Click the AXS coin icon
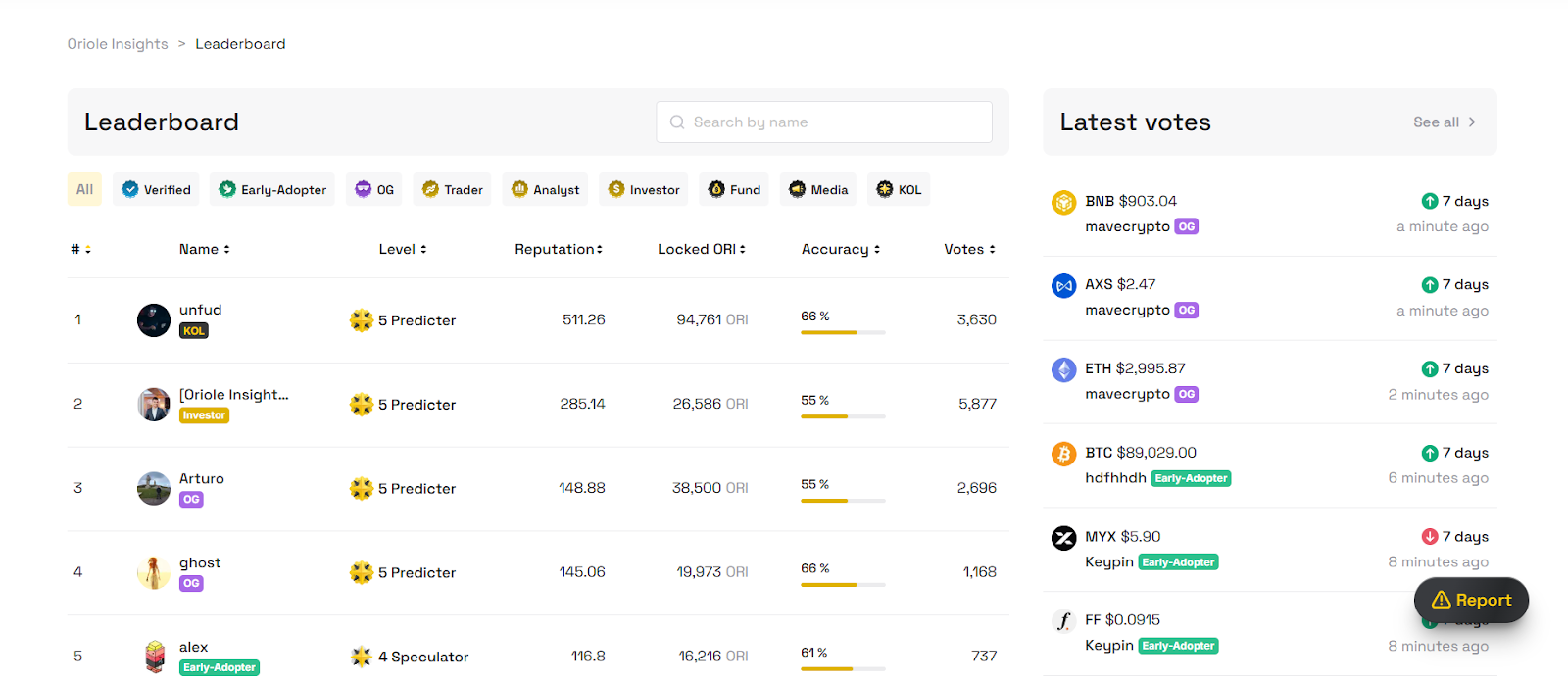 coord(1063,286)
